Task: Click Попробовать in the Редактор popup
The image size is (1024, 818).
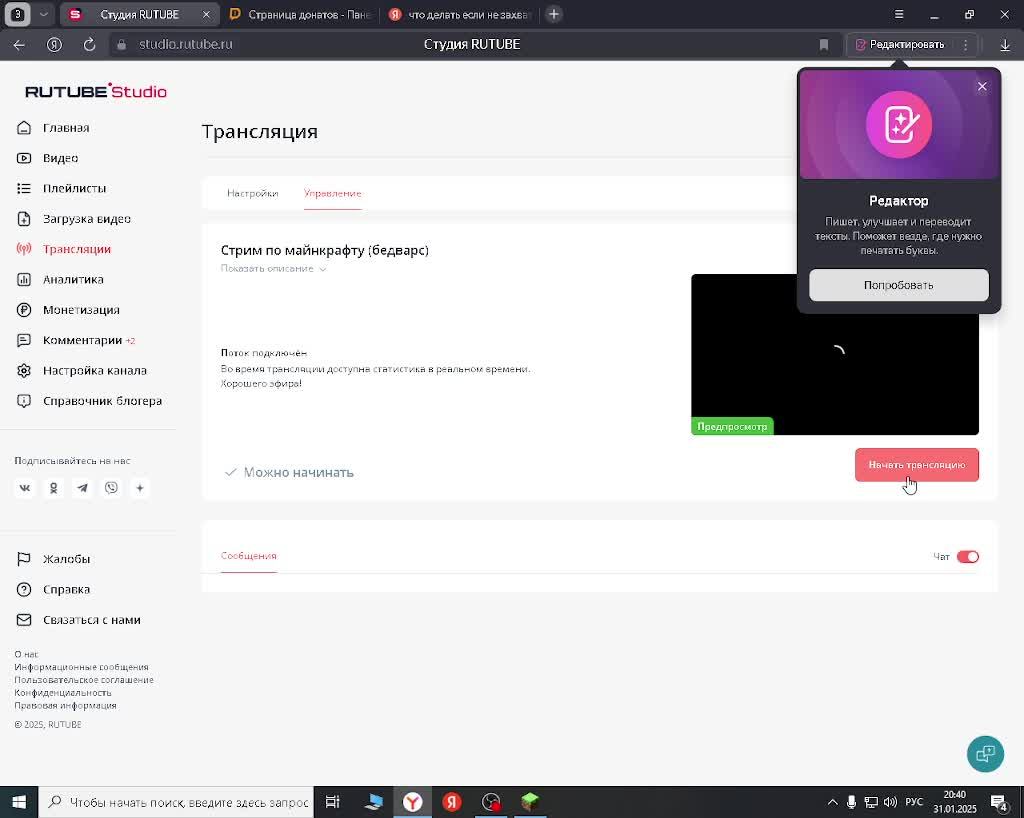Action: (x=899, y=285)
